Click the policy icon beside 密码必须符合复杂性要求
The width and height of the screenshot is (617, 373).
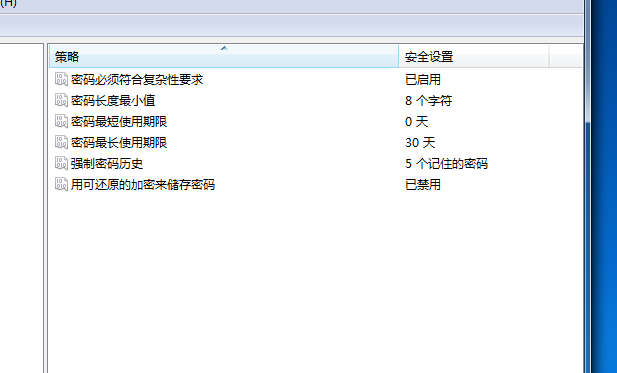point(61,79)
